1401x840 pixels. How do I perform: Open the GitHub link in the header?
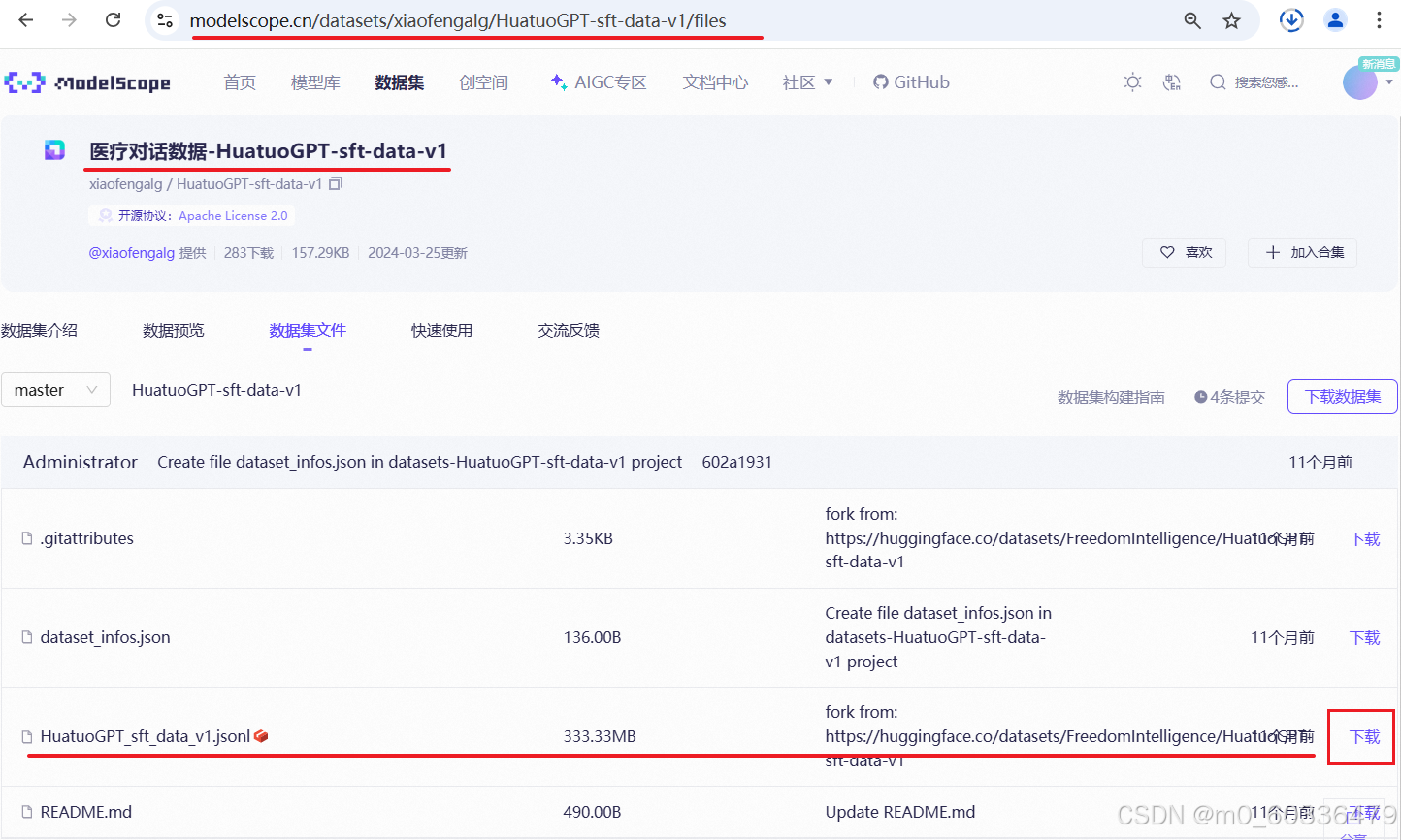911,82
